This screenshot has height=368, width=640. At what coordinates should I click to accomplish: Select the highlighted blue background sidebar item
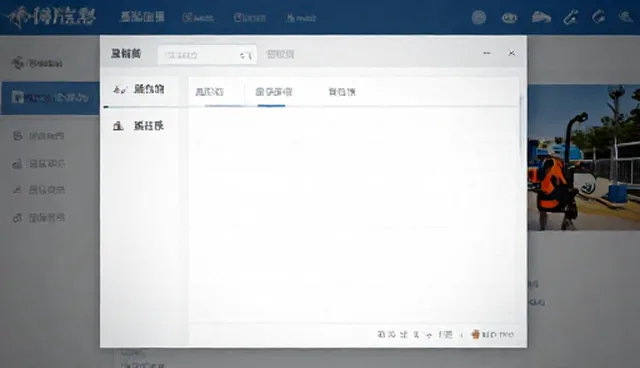point(50,98)
